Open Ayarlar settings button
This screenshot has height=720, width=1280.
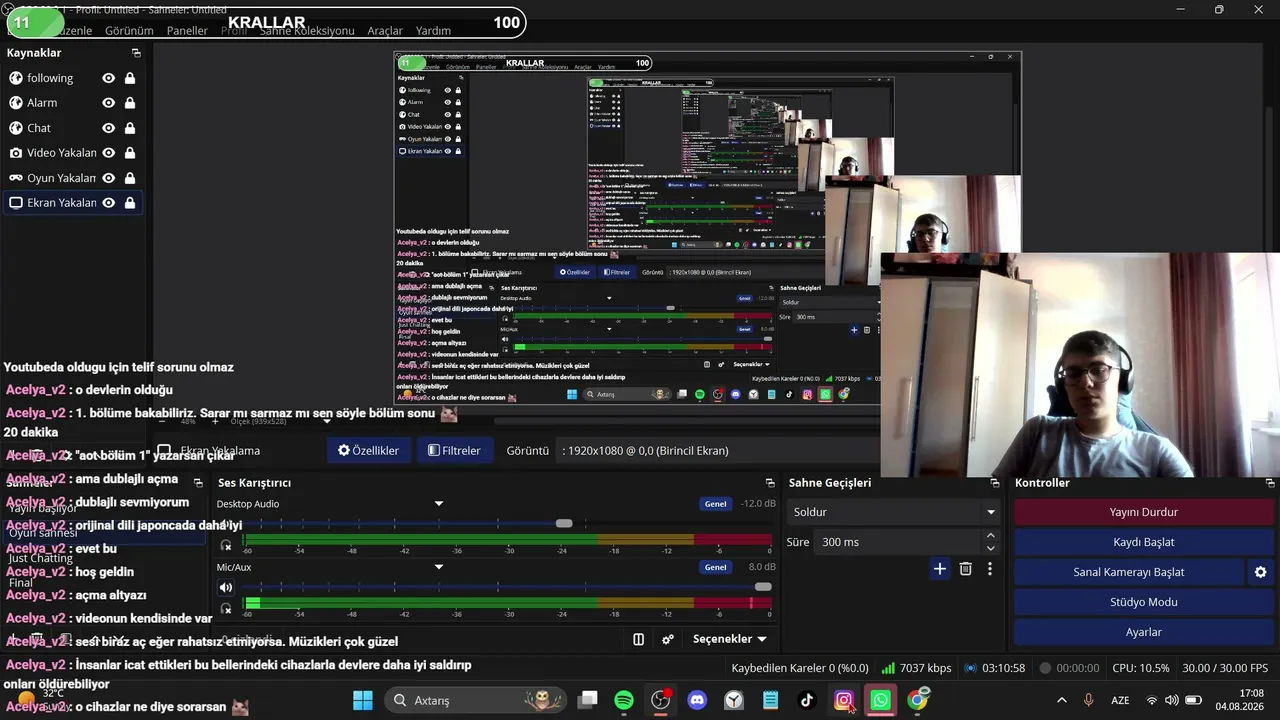tap(1143, 632)
